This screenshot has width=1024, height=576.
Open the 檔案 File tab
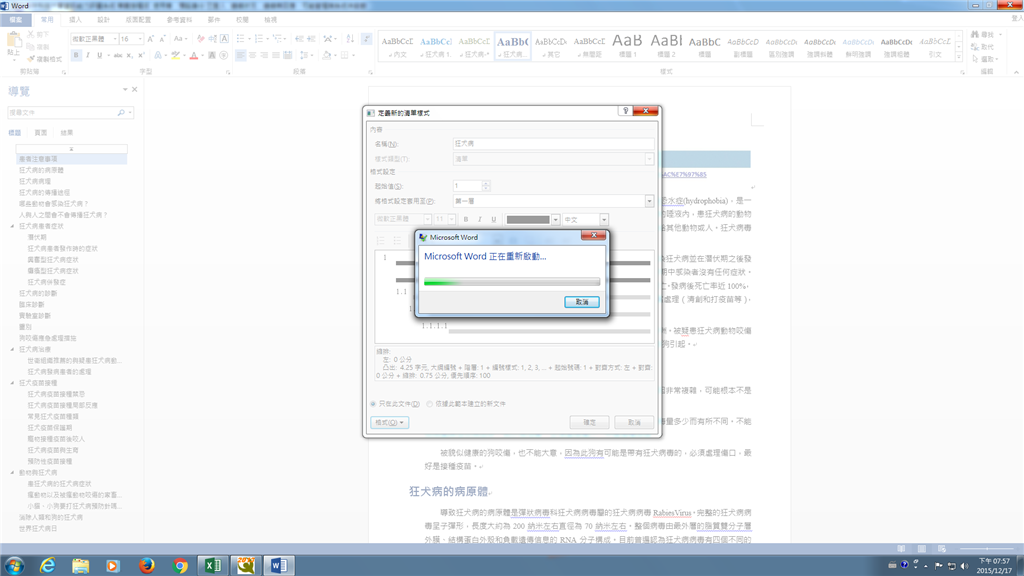(x=16, y=20)
